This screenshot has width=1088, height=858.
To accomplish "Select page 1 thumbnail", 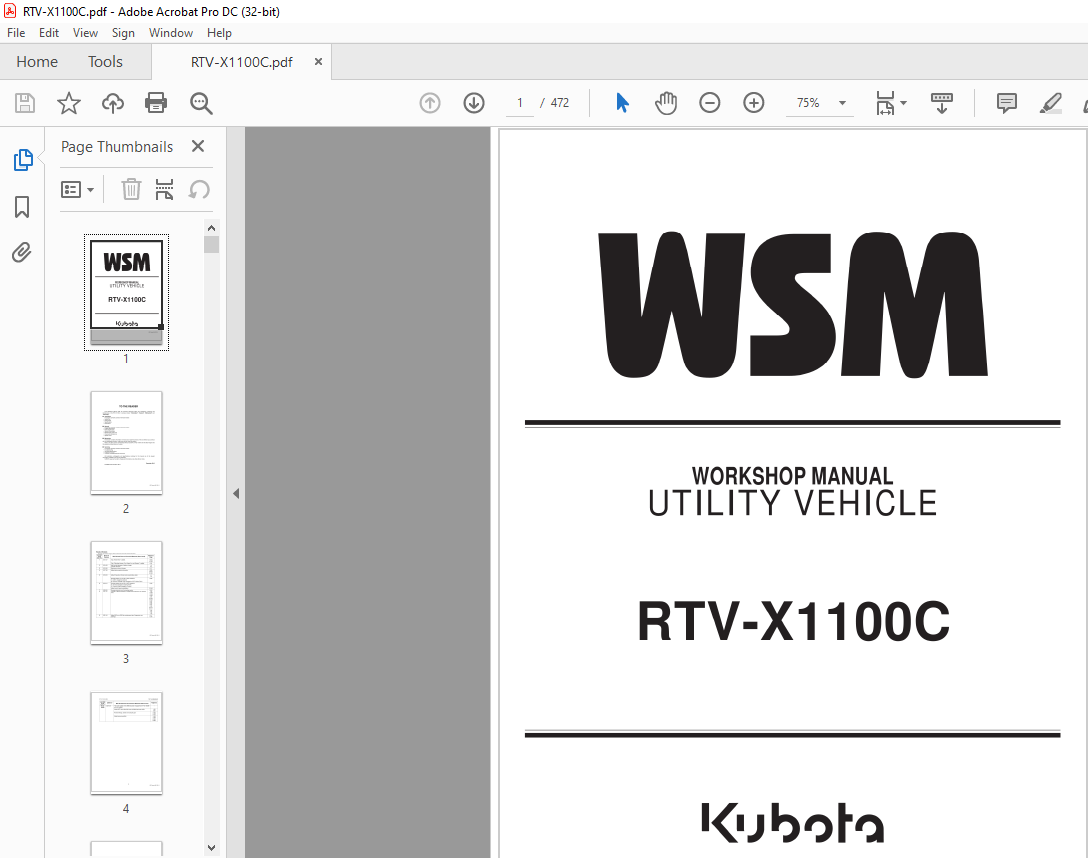I will (126, 291).
